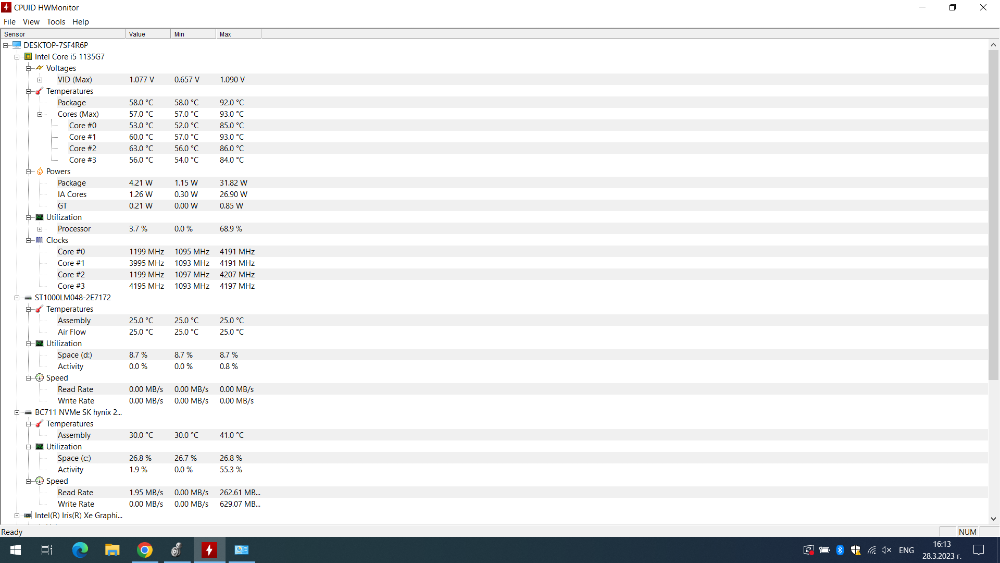Screen dimensions: 1000x563
Task: Open the File menu
Action: (x=9, y=22)
